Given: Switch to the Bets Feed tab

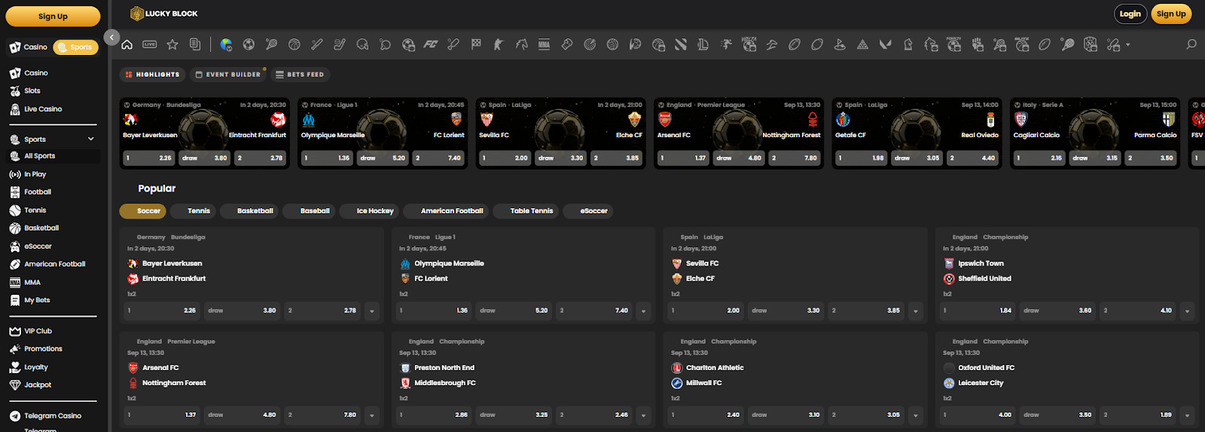Looking at the screenshot, I should point(299,74).
